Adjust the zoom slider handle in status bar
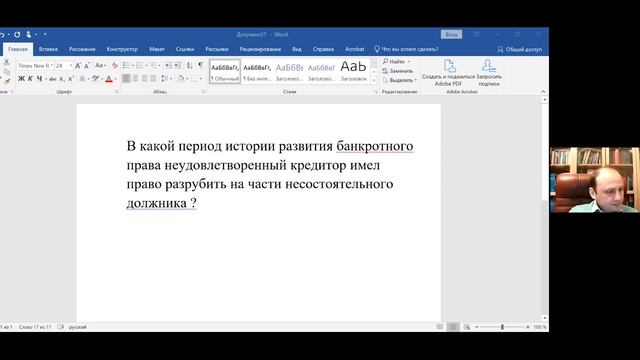 [502, 327]
